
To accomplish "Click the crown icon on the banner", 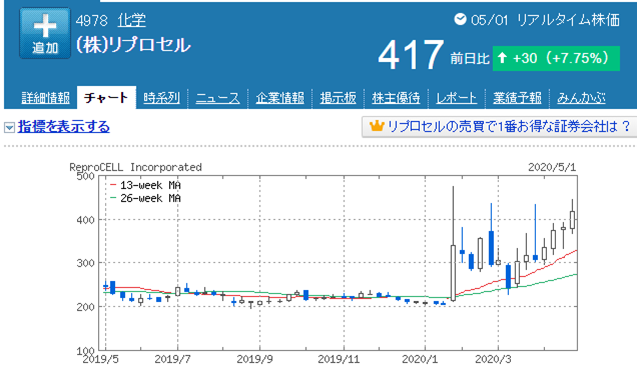I will coord(377,126).
